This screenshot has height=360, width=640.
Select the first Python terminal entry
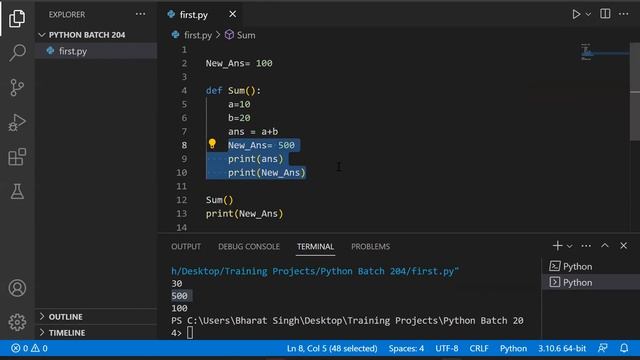click(x=591, y=267)
